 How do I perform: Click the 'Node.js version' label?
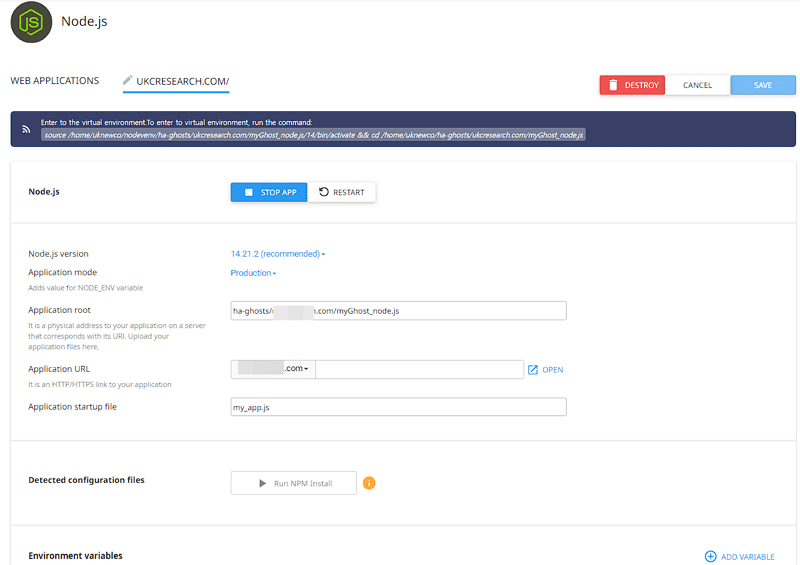tap(58, 254)
